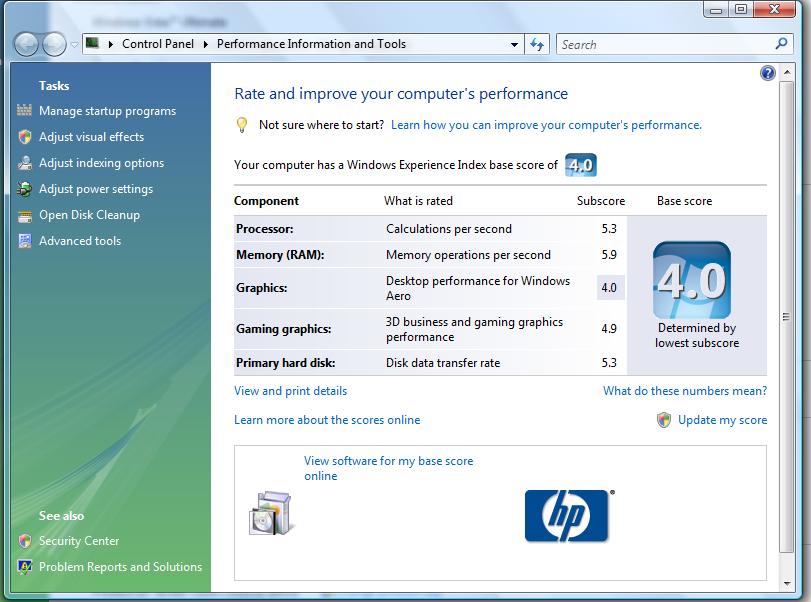The width and height of the screenshot is (811, 602).
Task: Click the HP logo image
Action: tap(567, 516)
